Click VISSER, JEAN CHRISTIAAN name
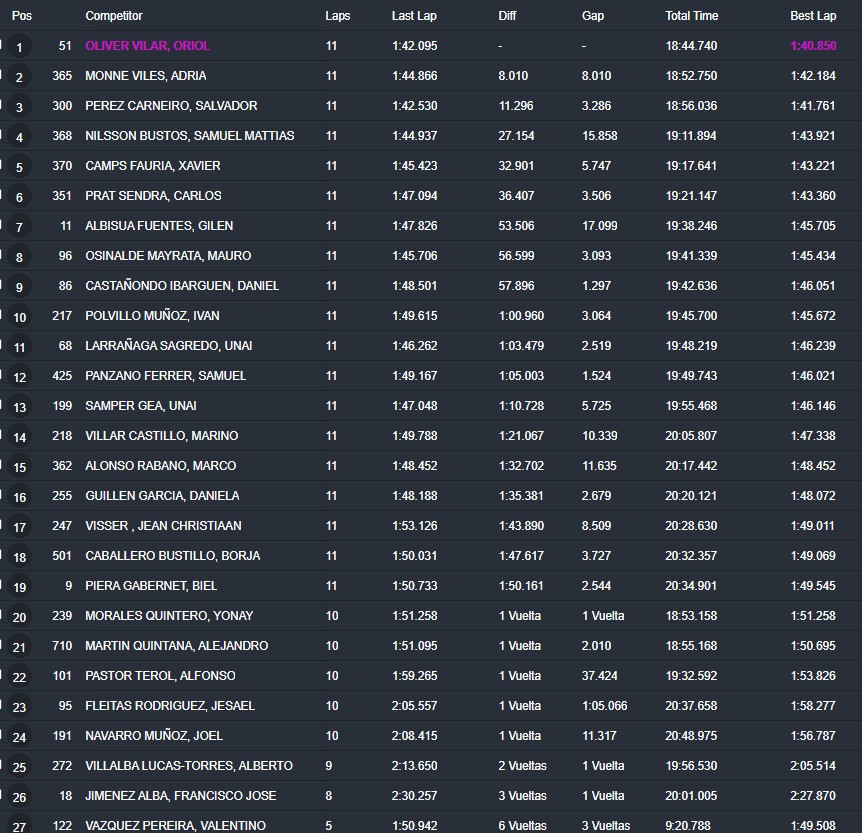 pos(163,526)
